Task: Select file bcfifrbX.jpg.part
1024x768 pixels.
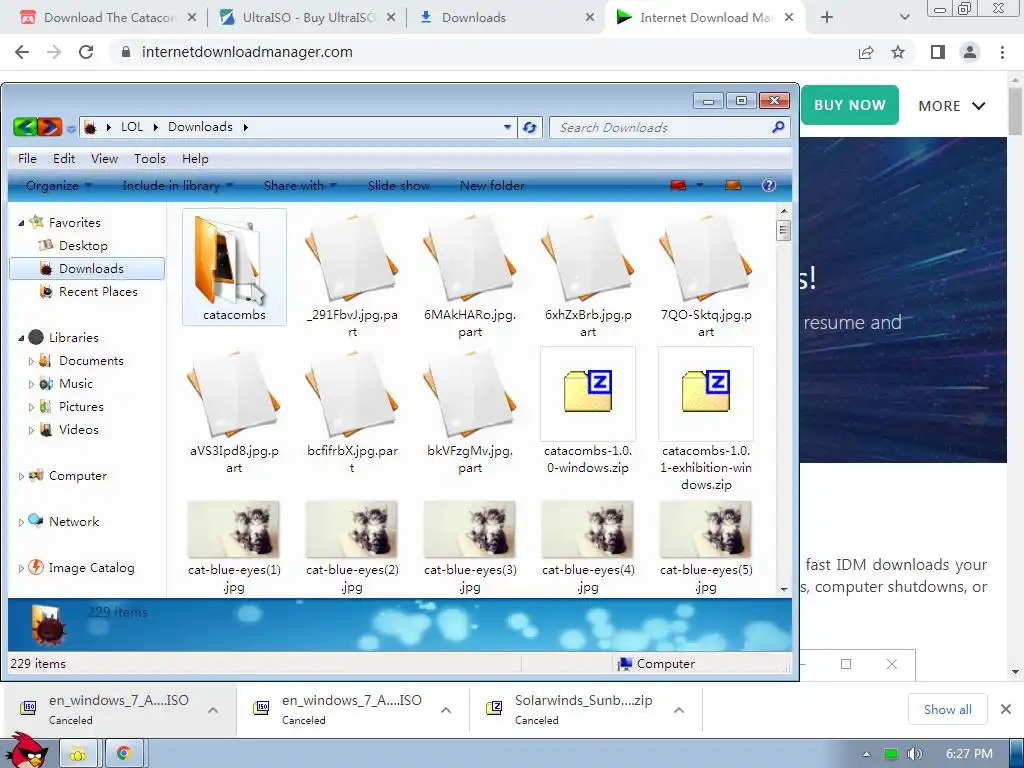Action: click(352, 410)
